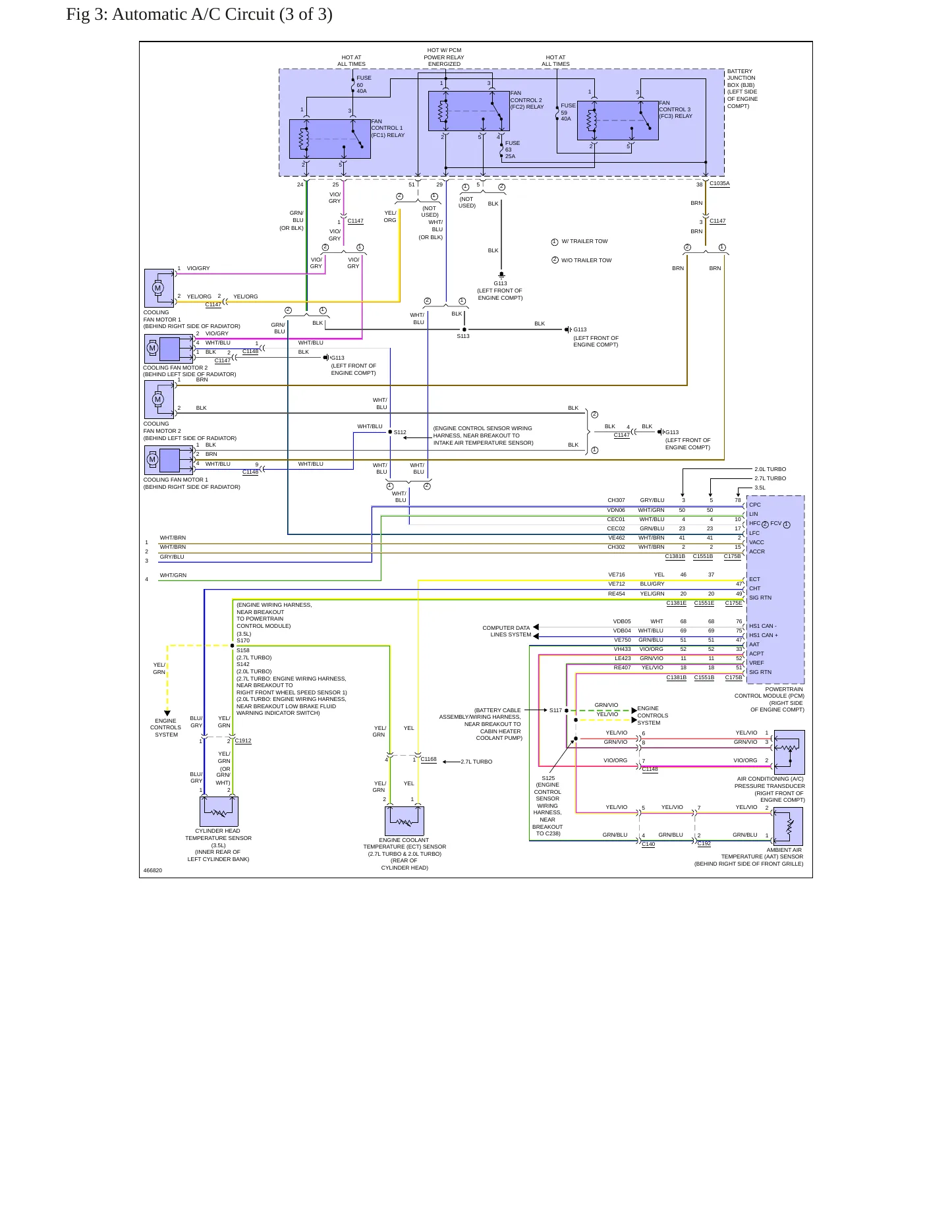Viewport: 952px width, 1232px height.
Task: Click the W/ TRAILER TOW legend entry
Action: coord(580,242)
